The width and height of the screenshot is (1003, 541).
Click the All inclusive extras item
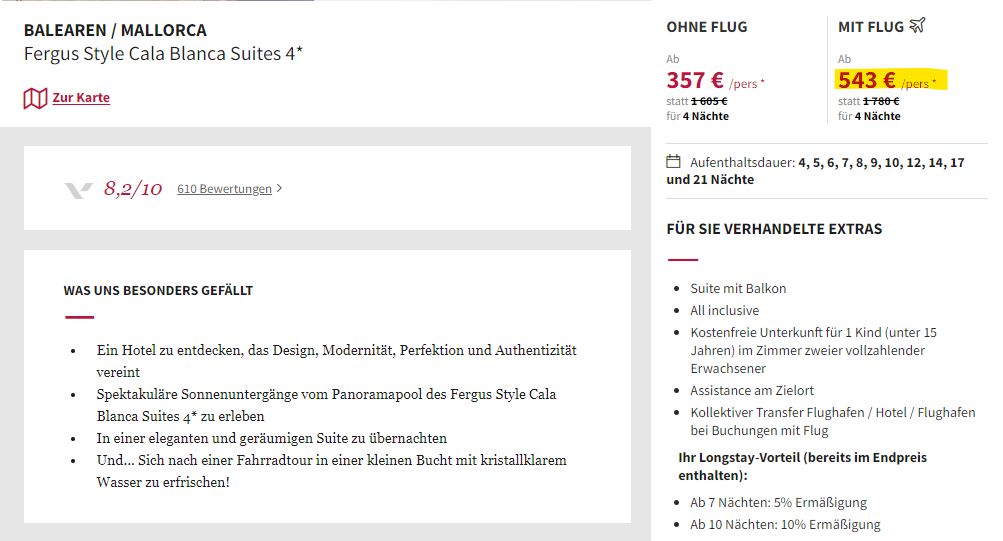click(725, 310)
